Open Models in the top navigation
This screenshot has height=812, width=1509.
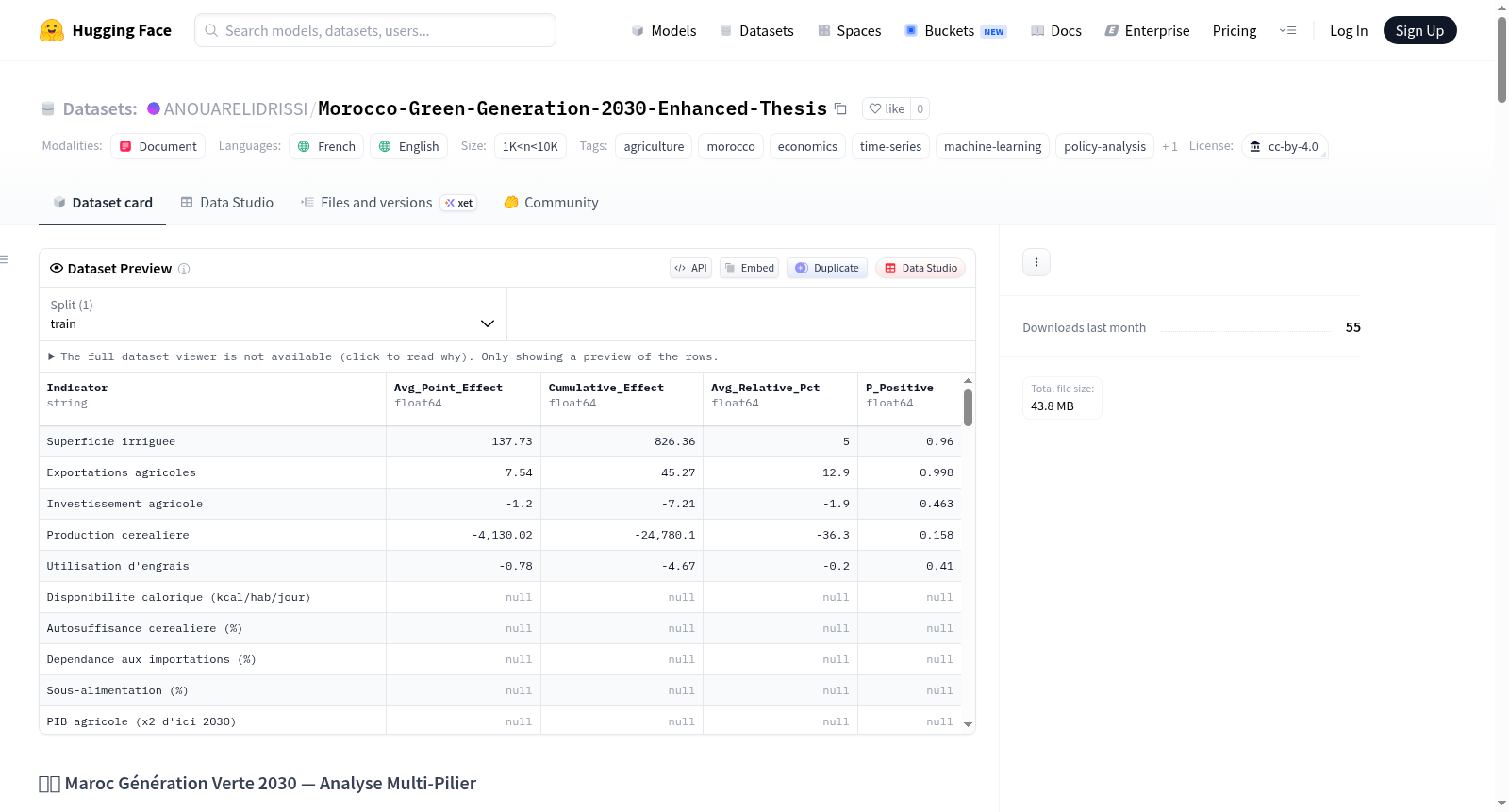pyautogui.click(x=664, y=30)
